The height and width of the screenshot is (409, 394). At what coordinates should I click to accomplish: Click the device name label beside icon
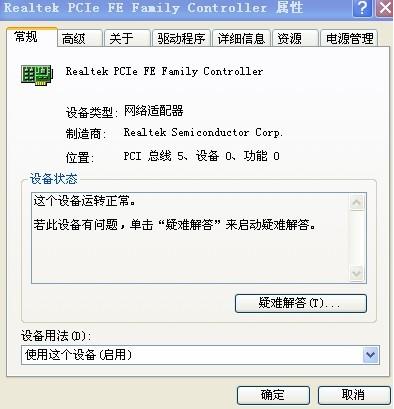click(164, 71)
